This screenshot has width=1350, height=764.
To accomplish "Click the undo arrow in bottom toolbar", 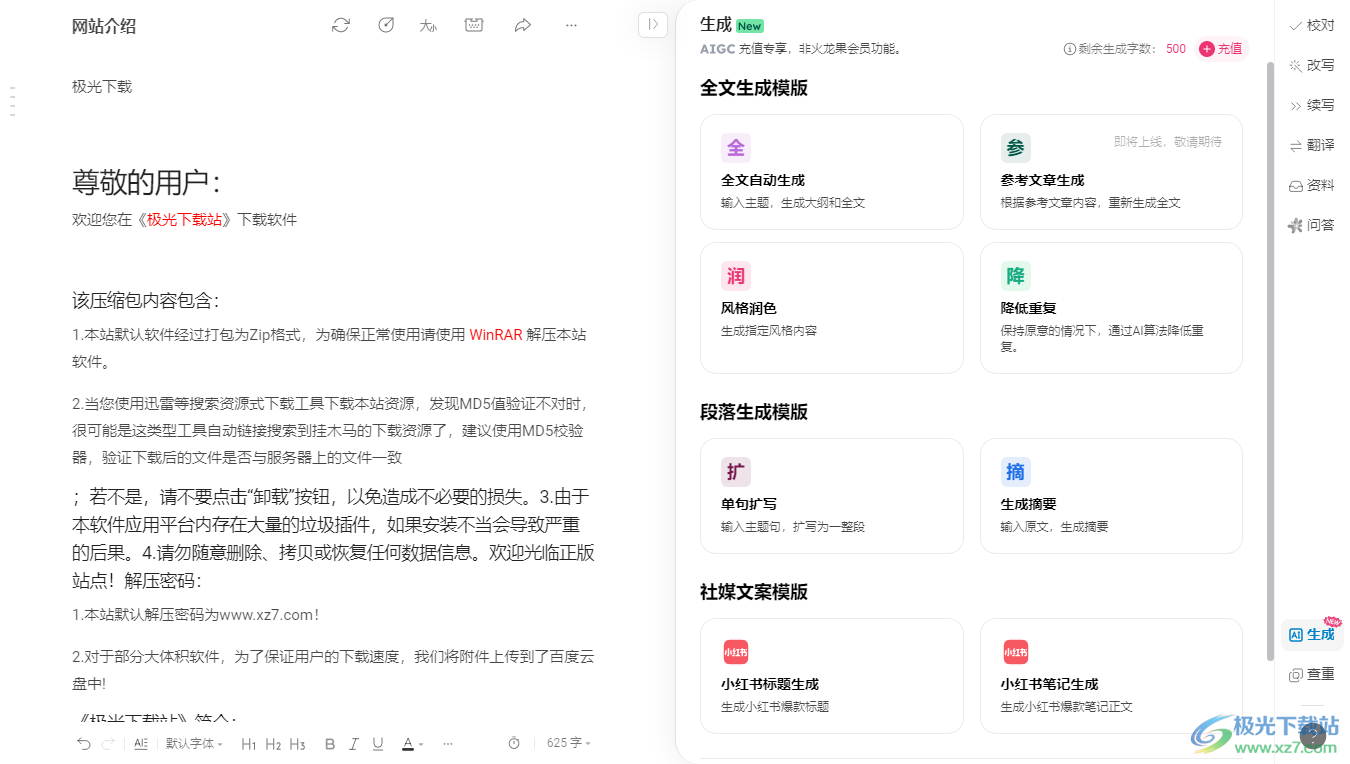I will click(x=84, y=743).
